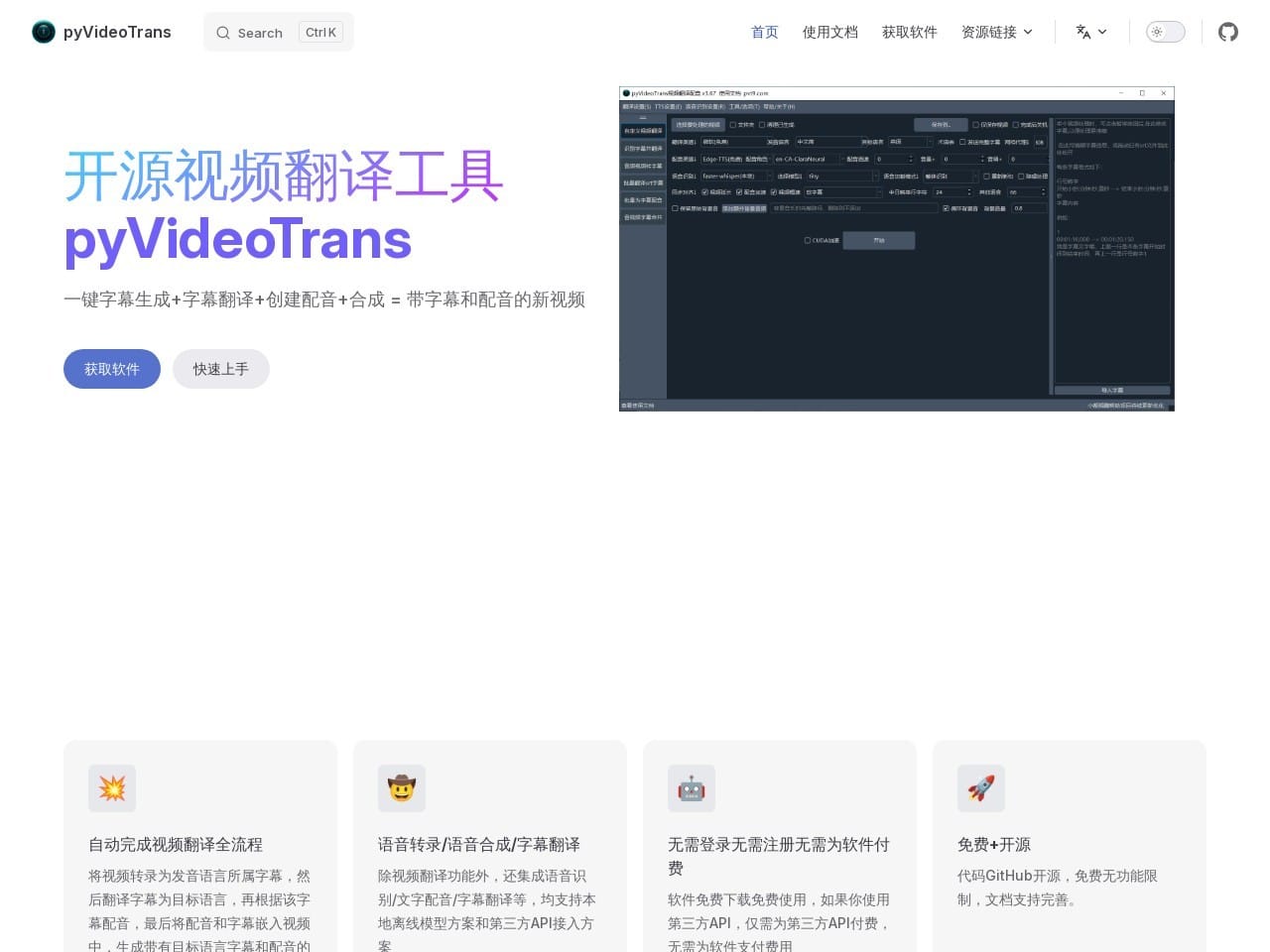Open the 使用文档 navigation item

829,32
